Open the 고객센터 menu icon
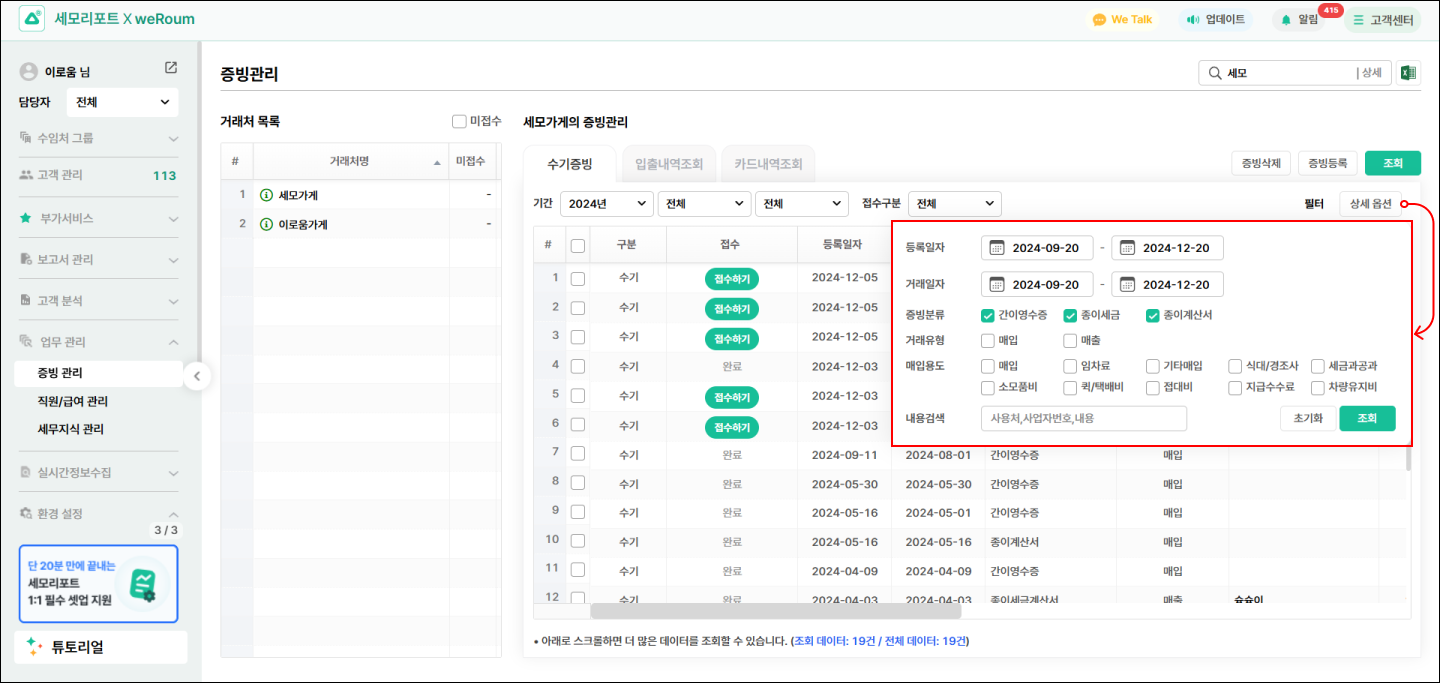Screen dimensions: 1440x683 tap(1358, 19)
